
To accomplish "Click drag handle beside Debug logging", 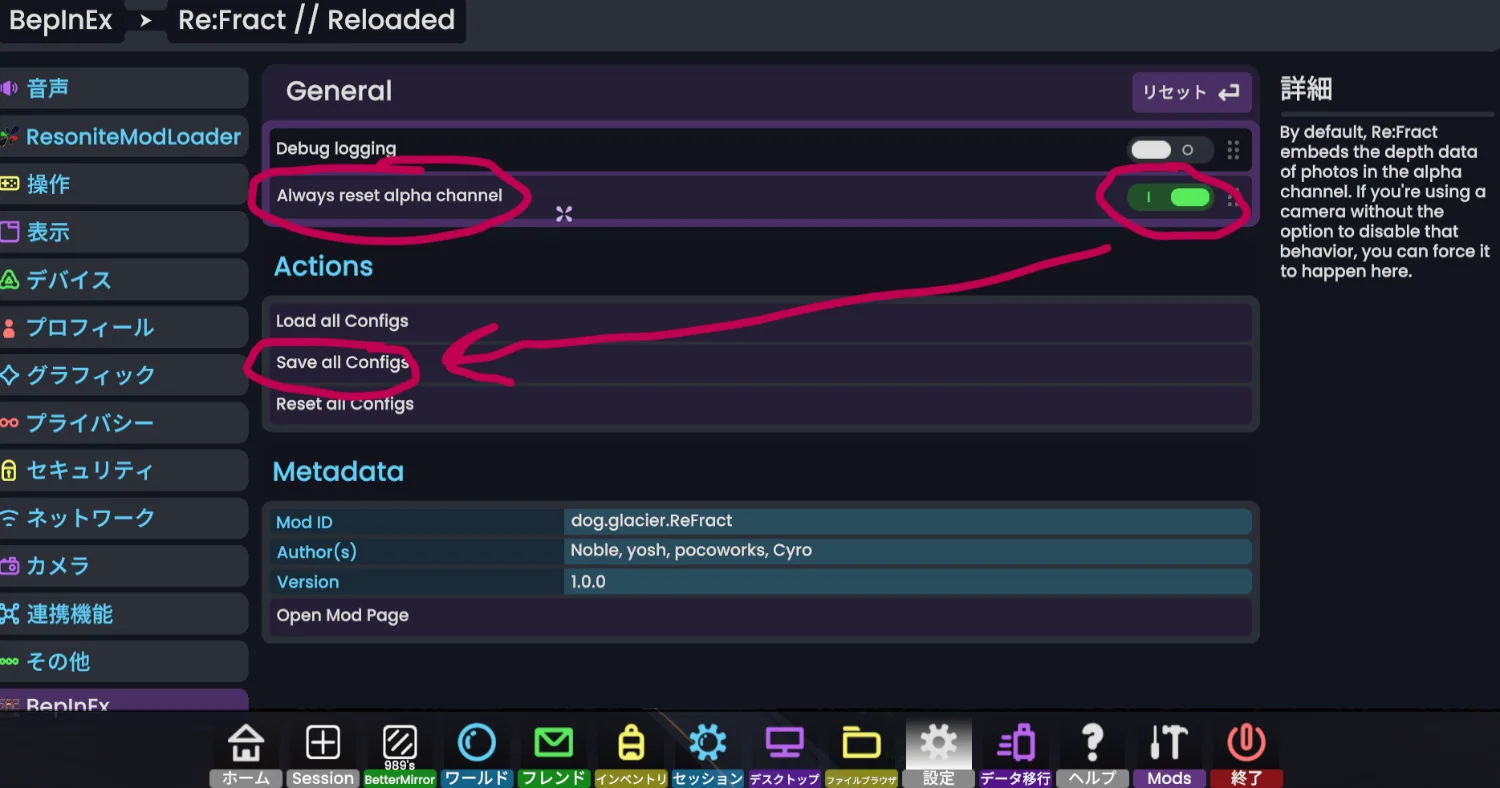I will 1233,150.
